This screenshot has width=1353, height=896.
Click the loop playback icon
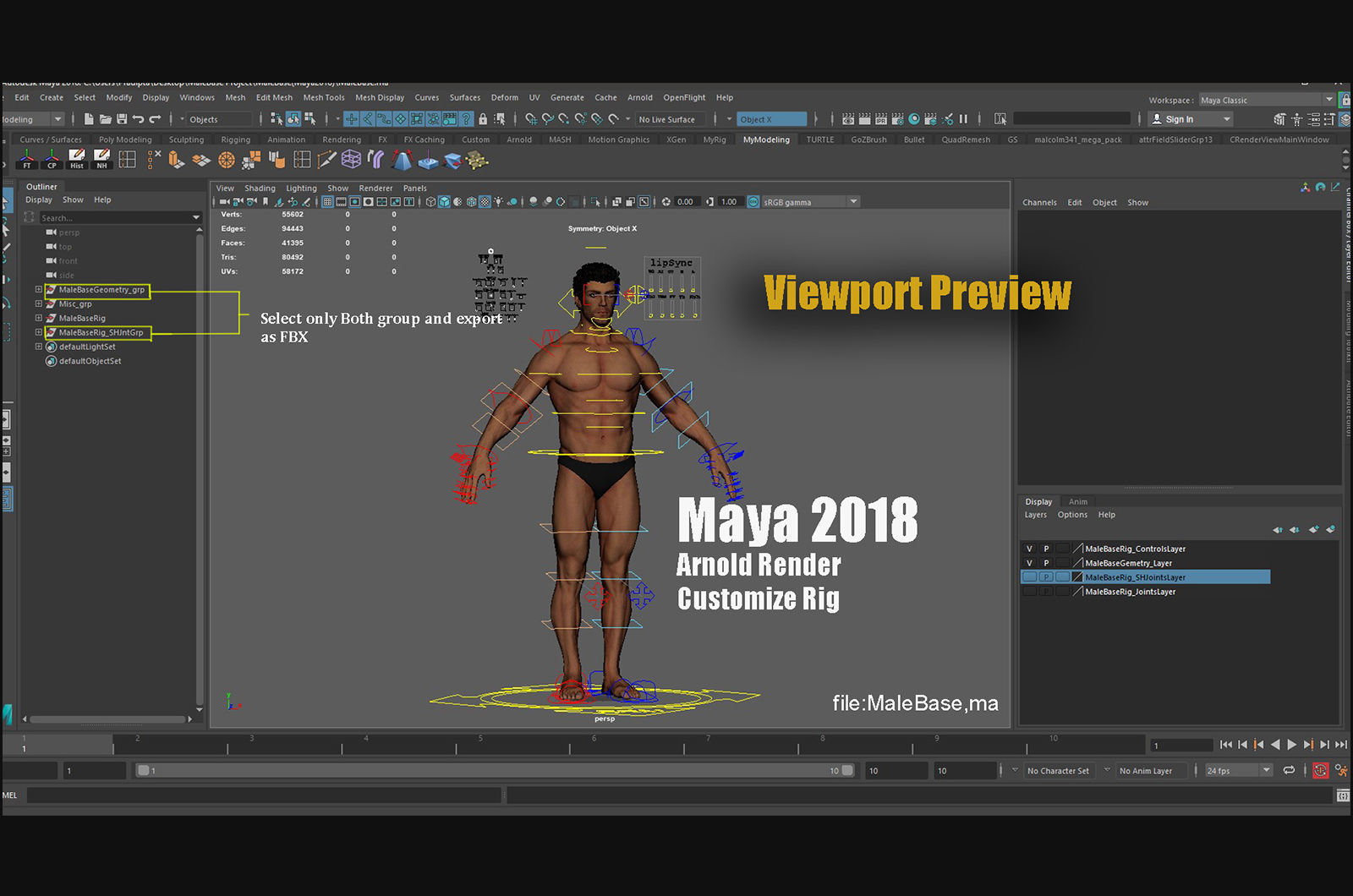pyautogui.click(x=1289, y=770)
